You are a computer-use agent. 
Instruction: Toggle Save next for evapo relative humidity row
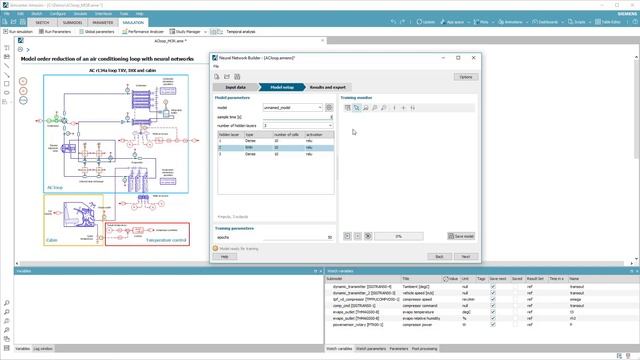[x=493, y=318]
